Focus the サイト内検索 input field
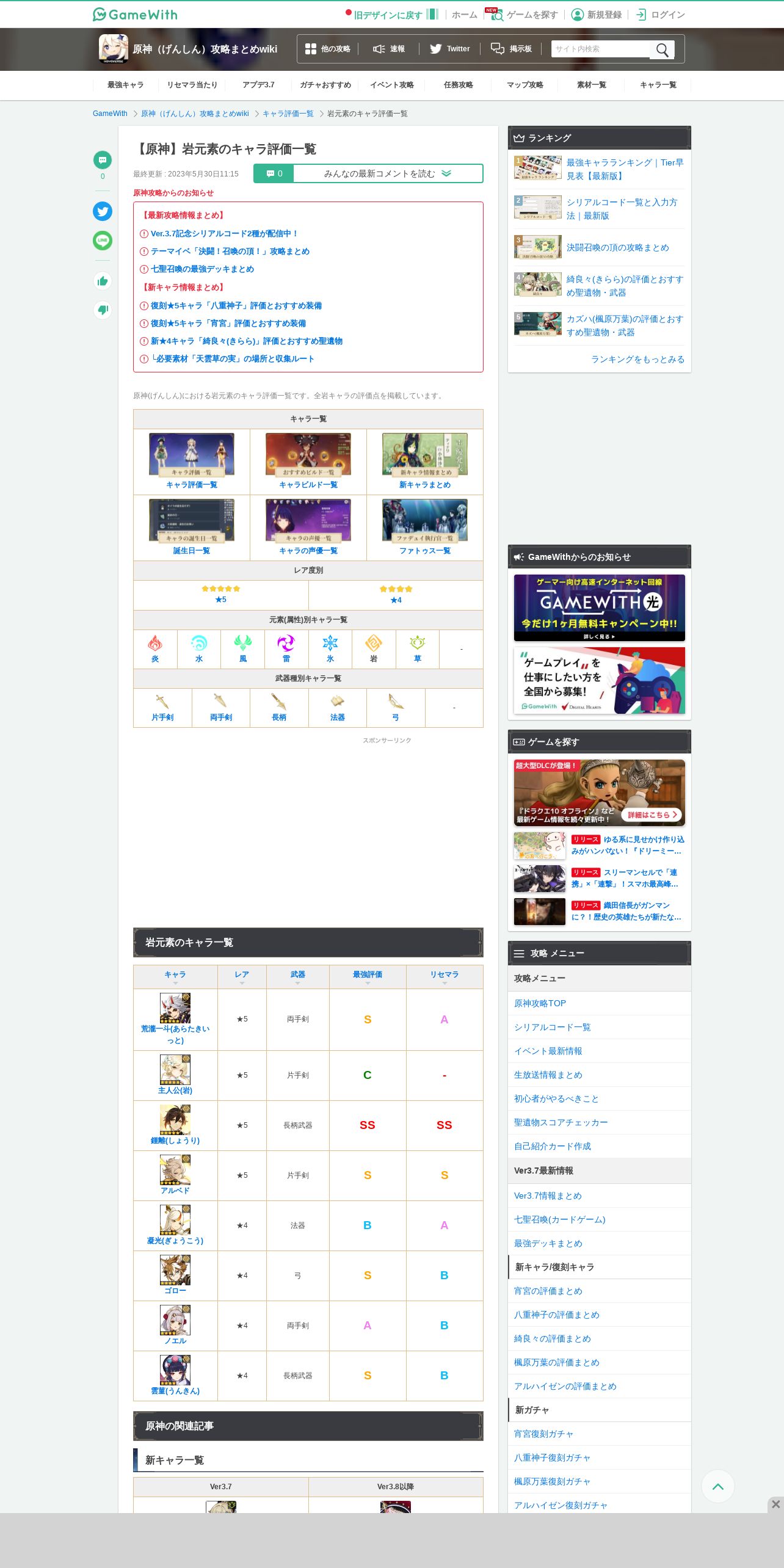 tap(601, 49)
